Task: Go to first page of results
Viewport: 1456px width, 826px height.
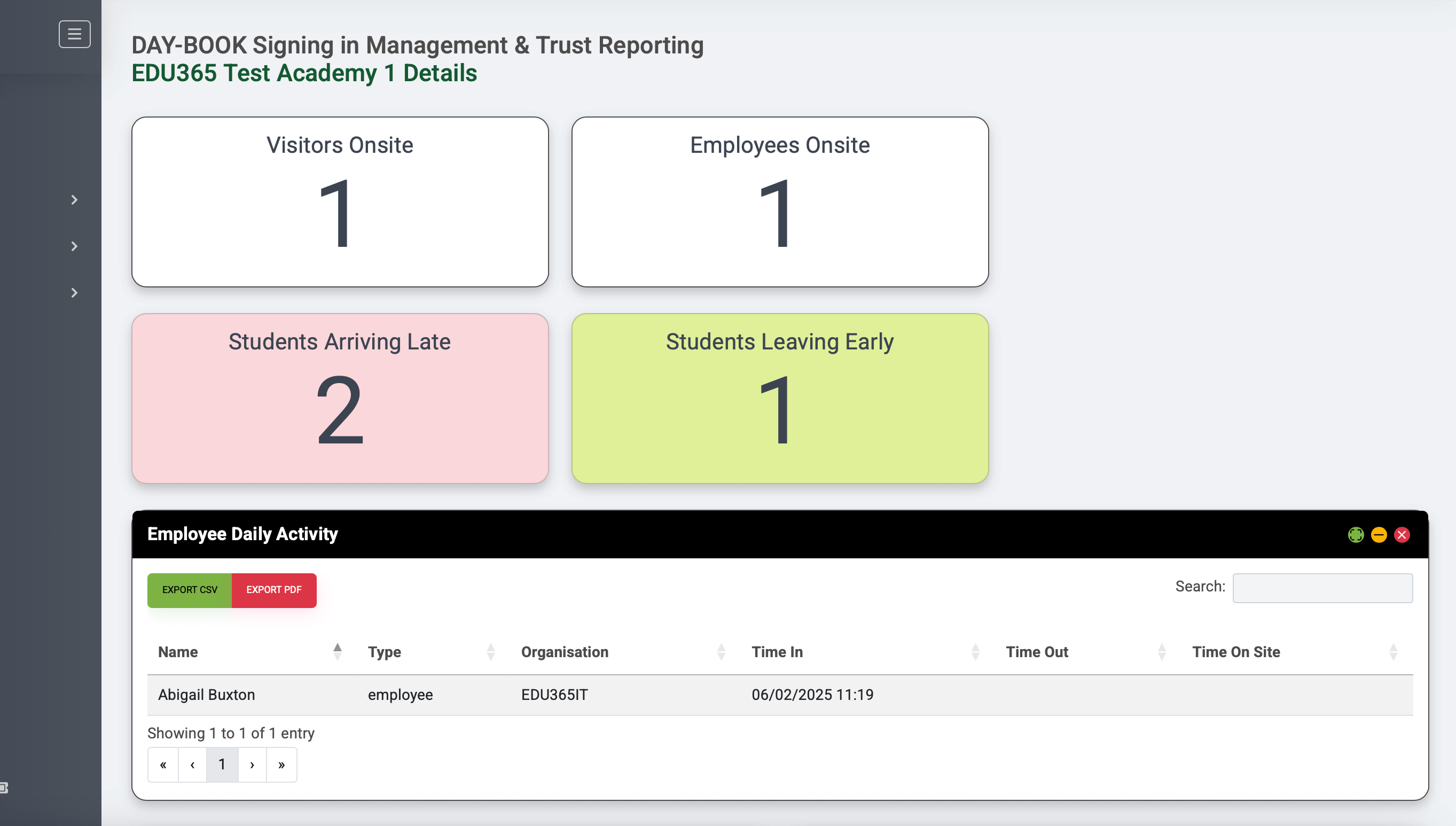Action: click(163, 765)
